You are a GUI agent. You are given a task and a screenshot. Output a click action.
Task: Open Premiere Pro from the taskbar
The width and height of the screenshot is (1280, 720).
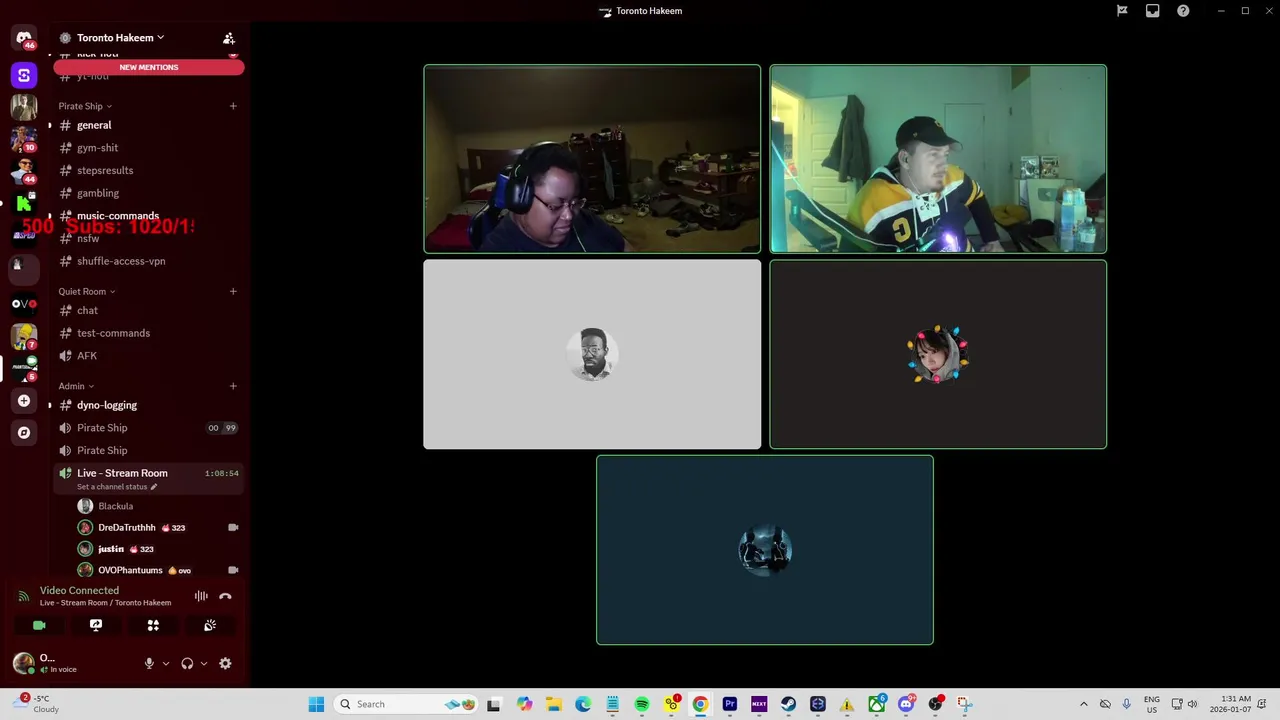[730, 704]
